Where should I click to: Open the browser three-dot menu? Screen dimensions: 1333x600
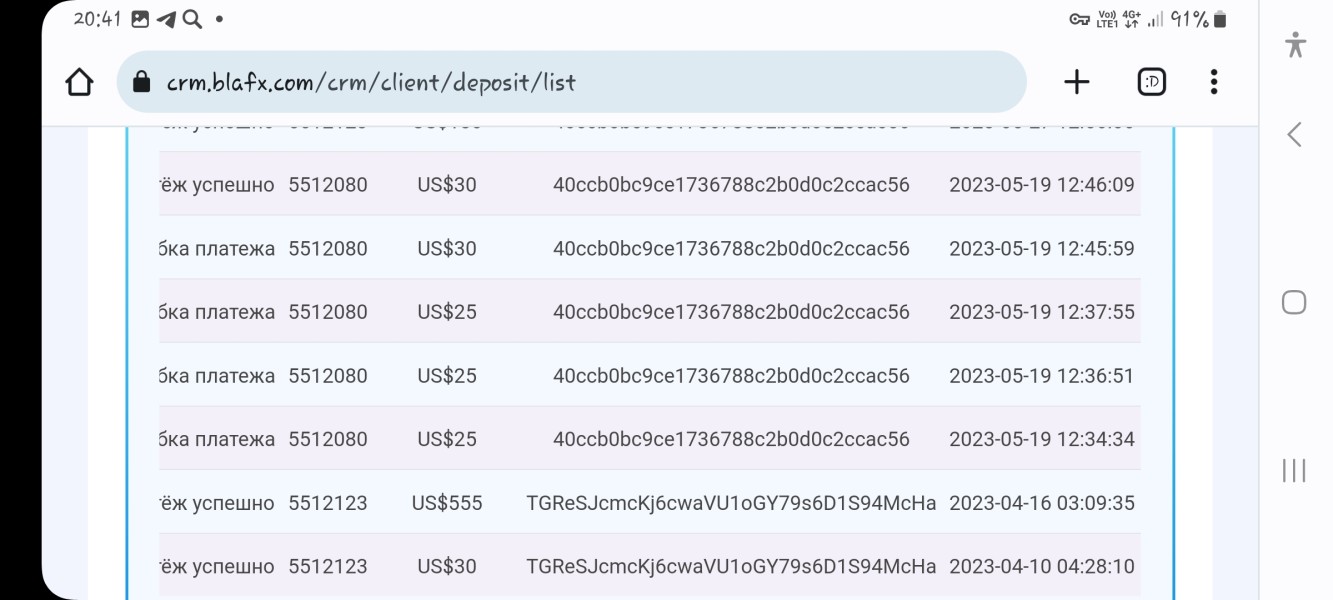pos(1213,82)
